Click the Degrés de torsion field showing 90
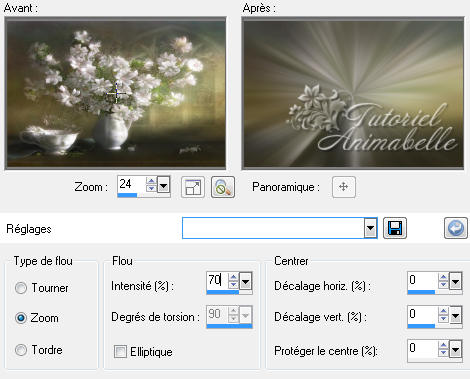Image resolution: width=470 pixels, height=379 pixels. click(x=217, y=314)
